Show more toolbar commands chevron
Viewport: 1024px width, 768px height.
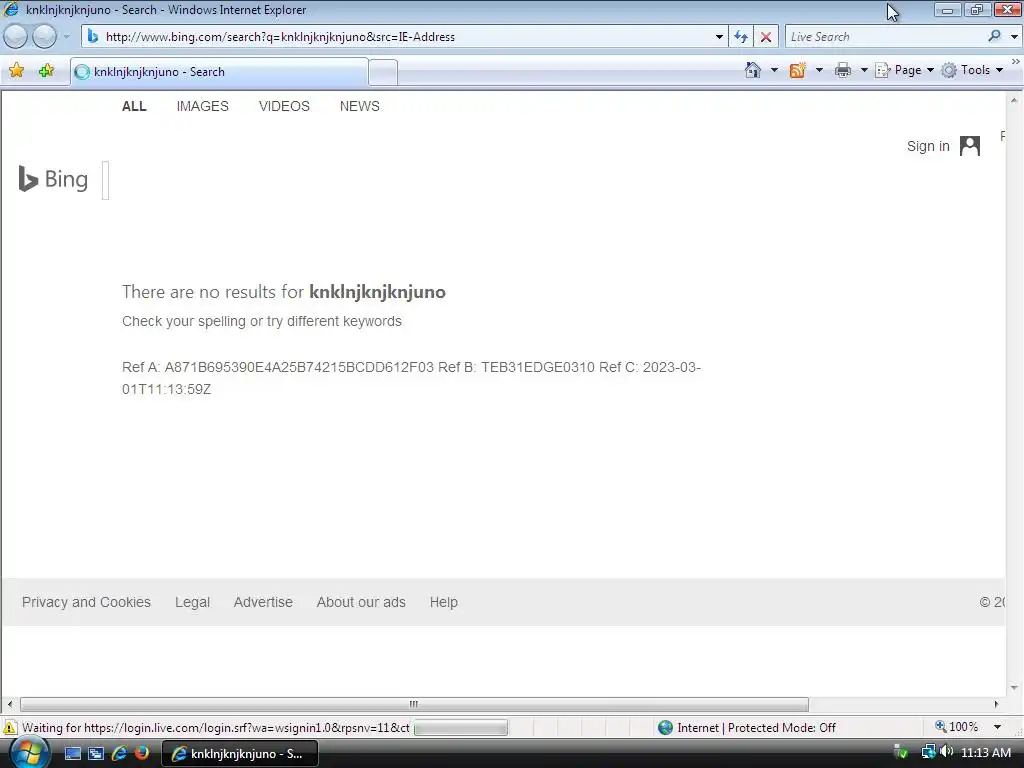click(x=1016, y=61)
